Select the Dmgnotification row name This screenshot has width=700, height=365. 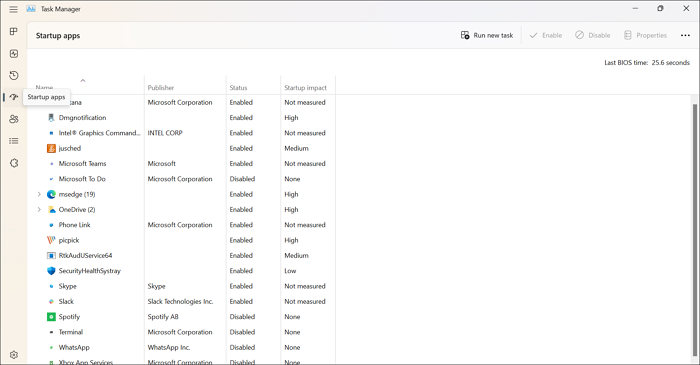coord(82,118)
